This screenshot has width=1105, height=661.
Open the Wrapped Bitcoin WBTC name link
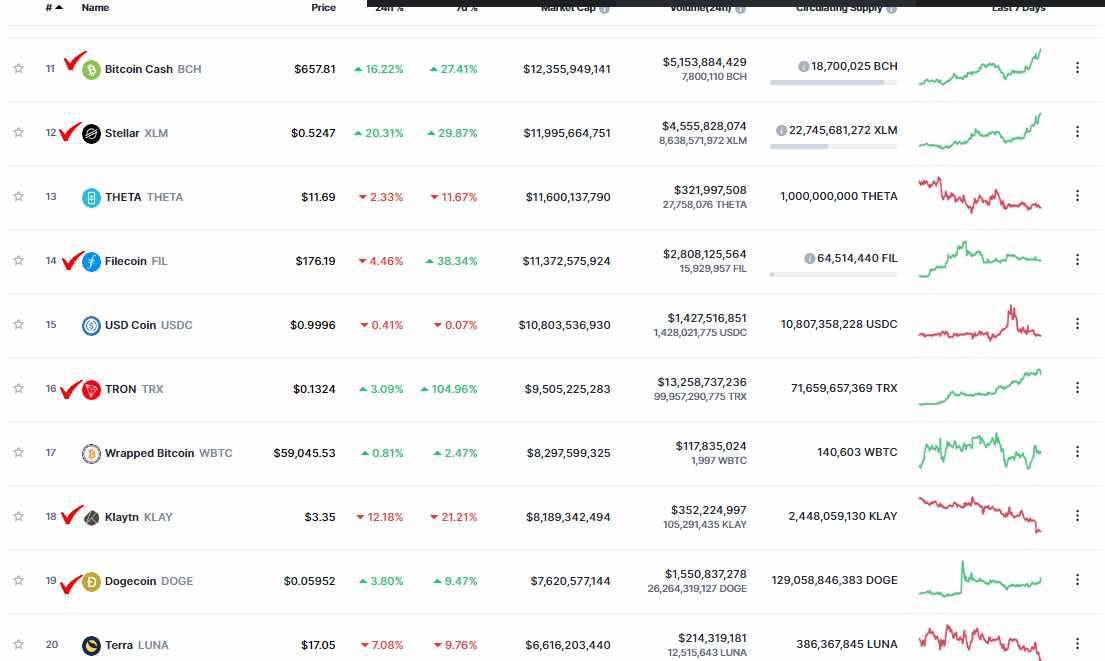click(x=168, y=453)
